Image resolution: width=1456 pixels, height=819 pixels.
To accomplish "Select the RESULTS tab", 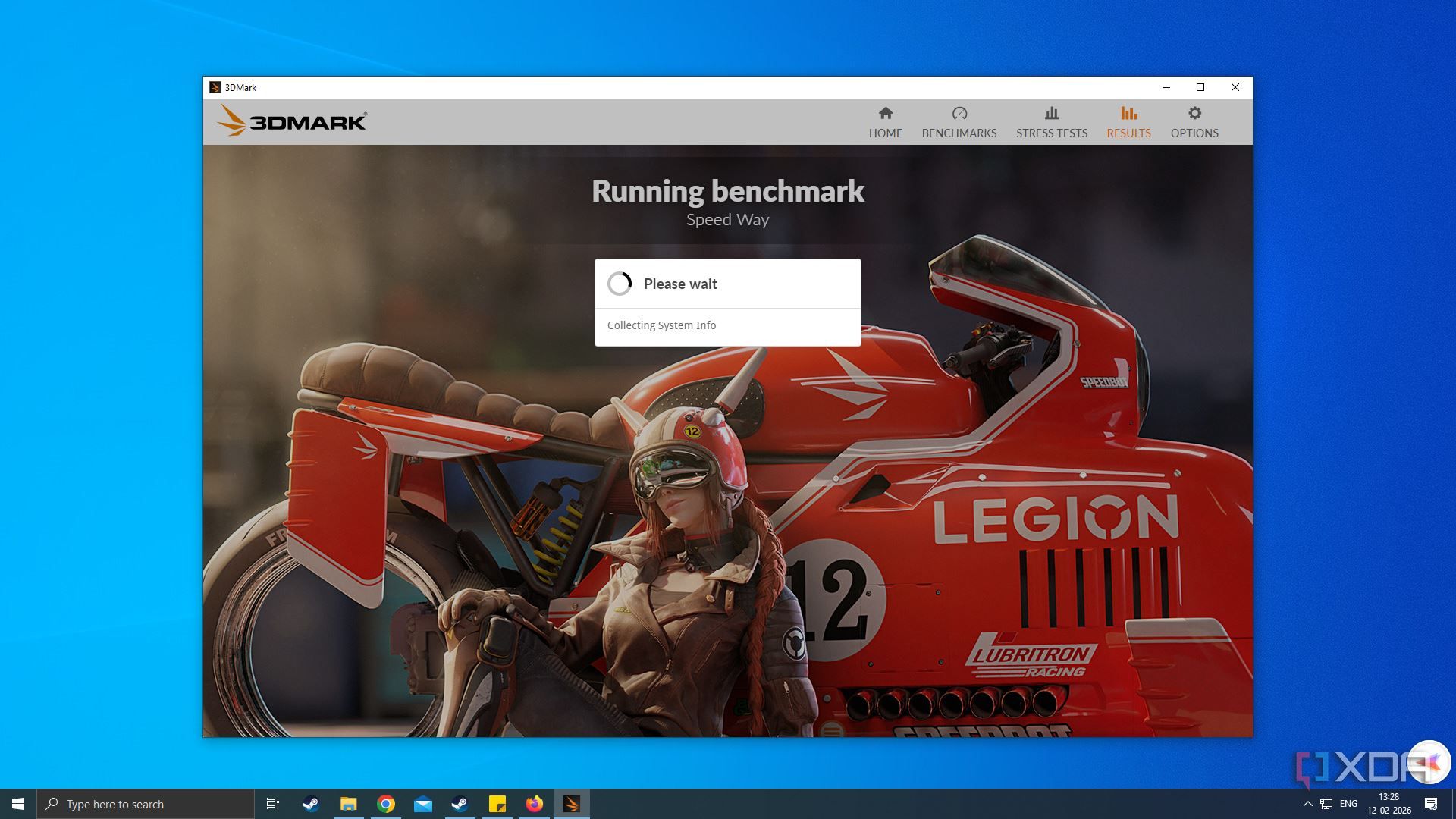I will point(1128,122).
